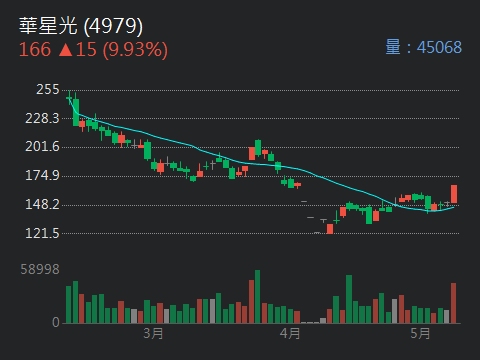The width and height of the screenshot is (480, 360).
Task: Click the tallest green volume bar
Action: [x=257, y=297]
